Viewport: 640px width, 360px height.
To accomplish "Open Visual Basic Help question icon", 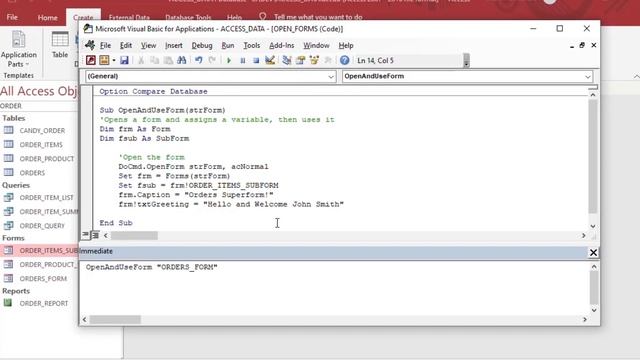I will pos(344,60).
